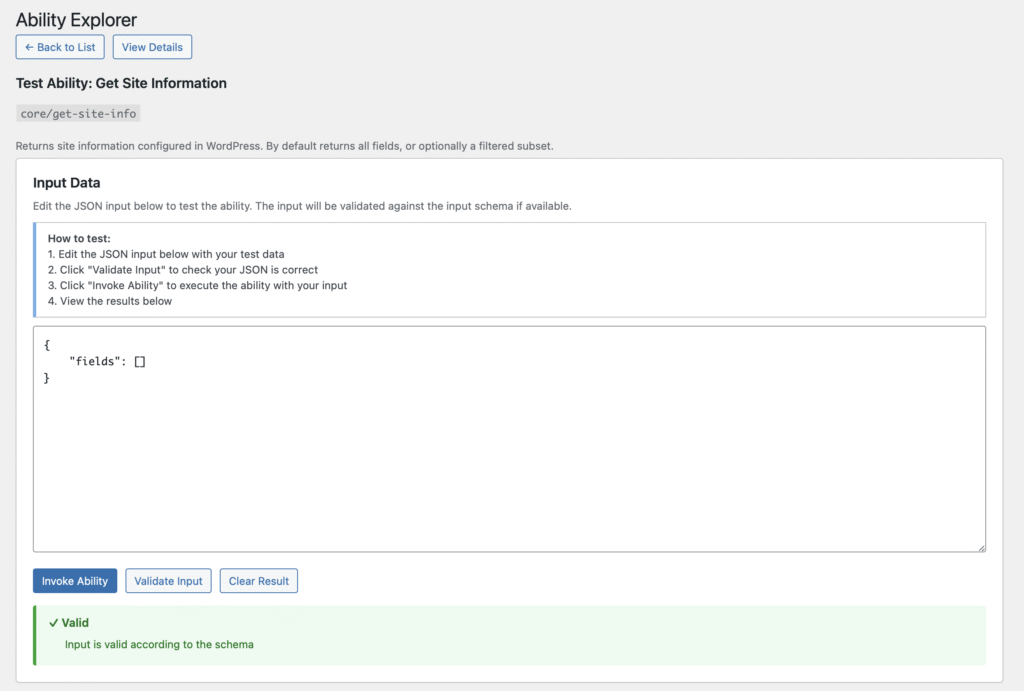1024x691 pixels.
Task: Click the ability description text about WordPress
Action: [x=284, y=146]
